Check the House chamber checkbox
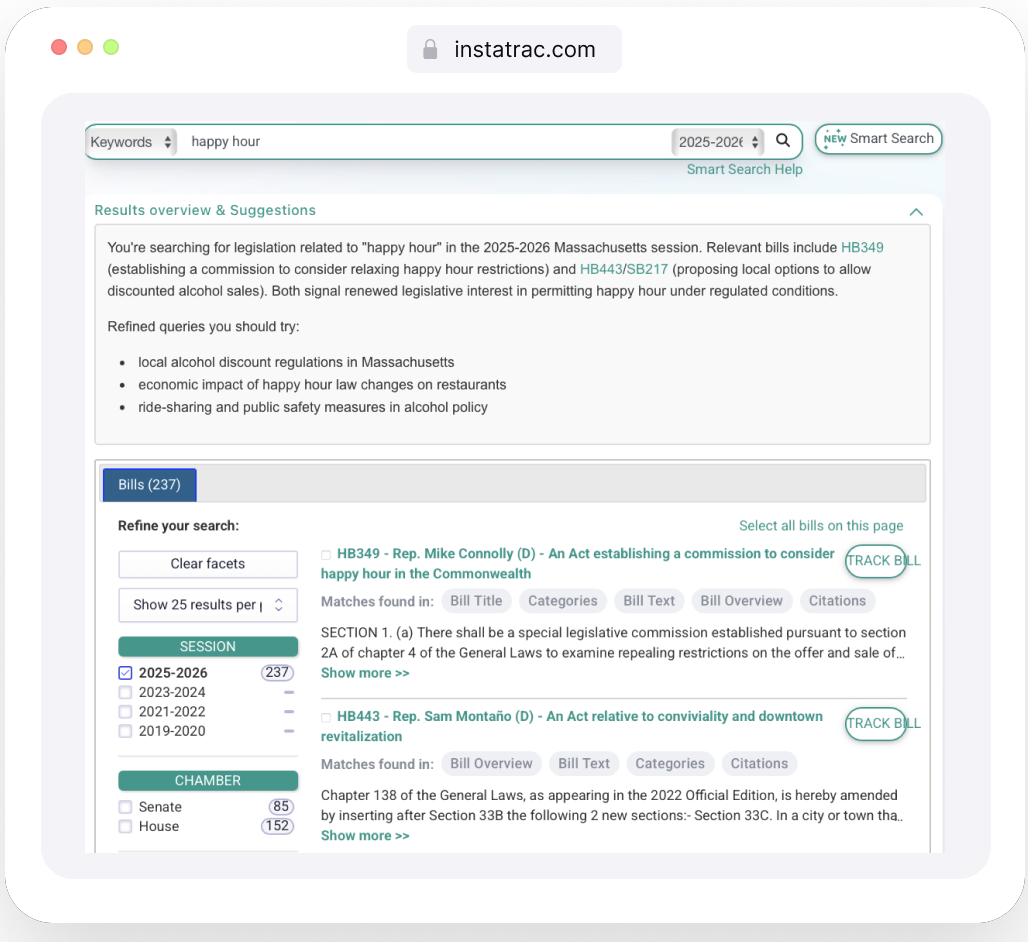 pyautogui.click(x=125, y=826)
